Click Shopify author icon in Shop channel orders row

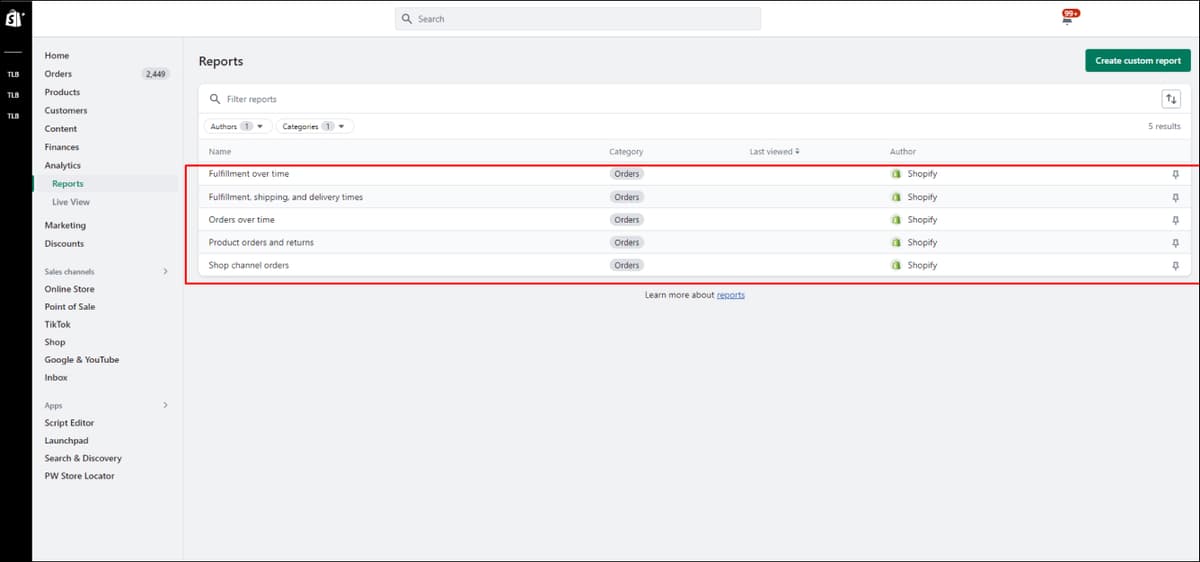(896, 265)
